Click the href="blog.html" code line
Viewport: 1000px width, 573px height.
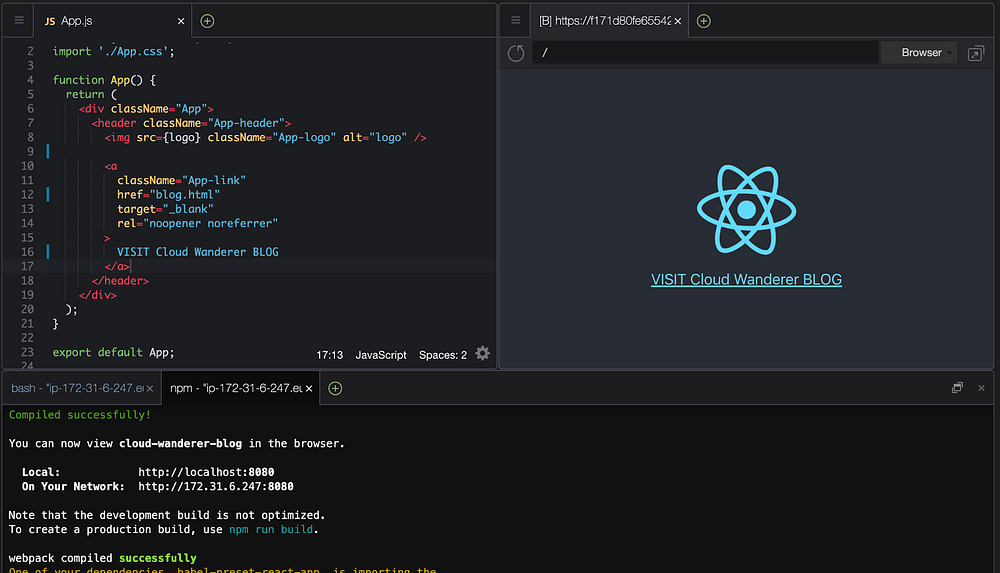pyautogui.click(x=168, y=195)
